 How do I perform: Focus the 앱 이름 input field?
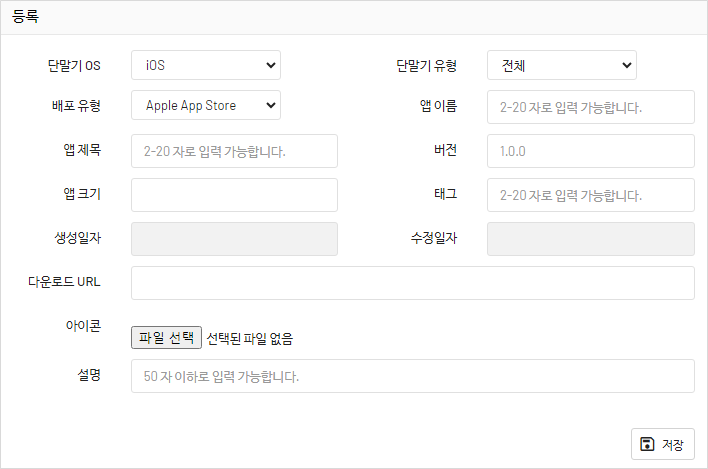click(590, 107)
